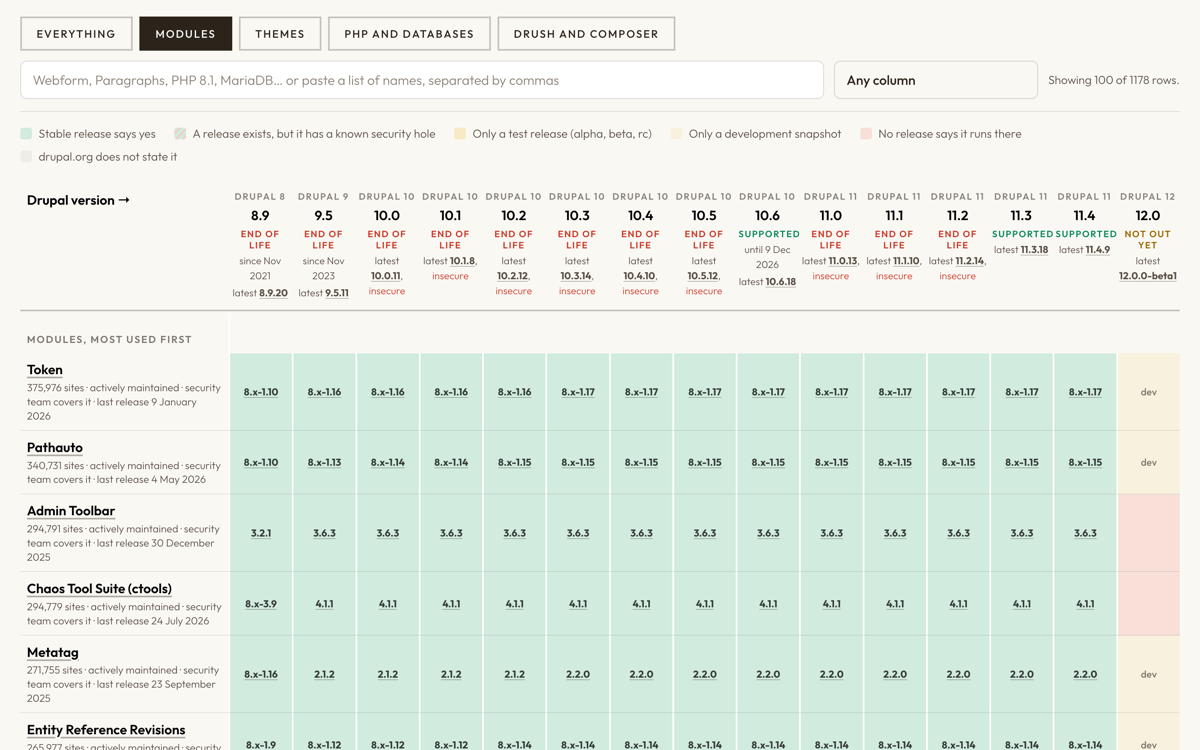
Task: Click the yellow 'Only a test release' swatch
Action: [460, 134]
